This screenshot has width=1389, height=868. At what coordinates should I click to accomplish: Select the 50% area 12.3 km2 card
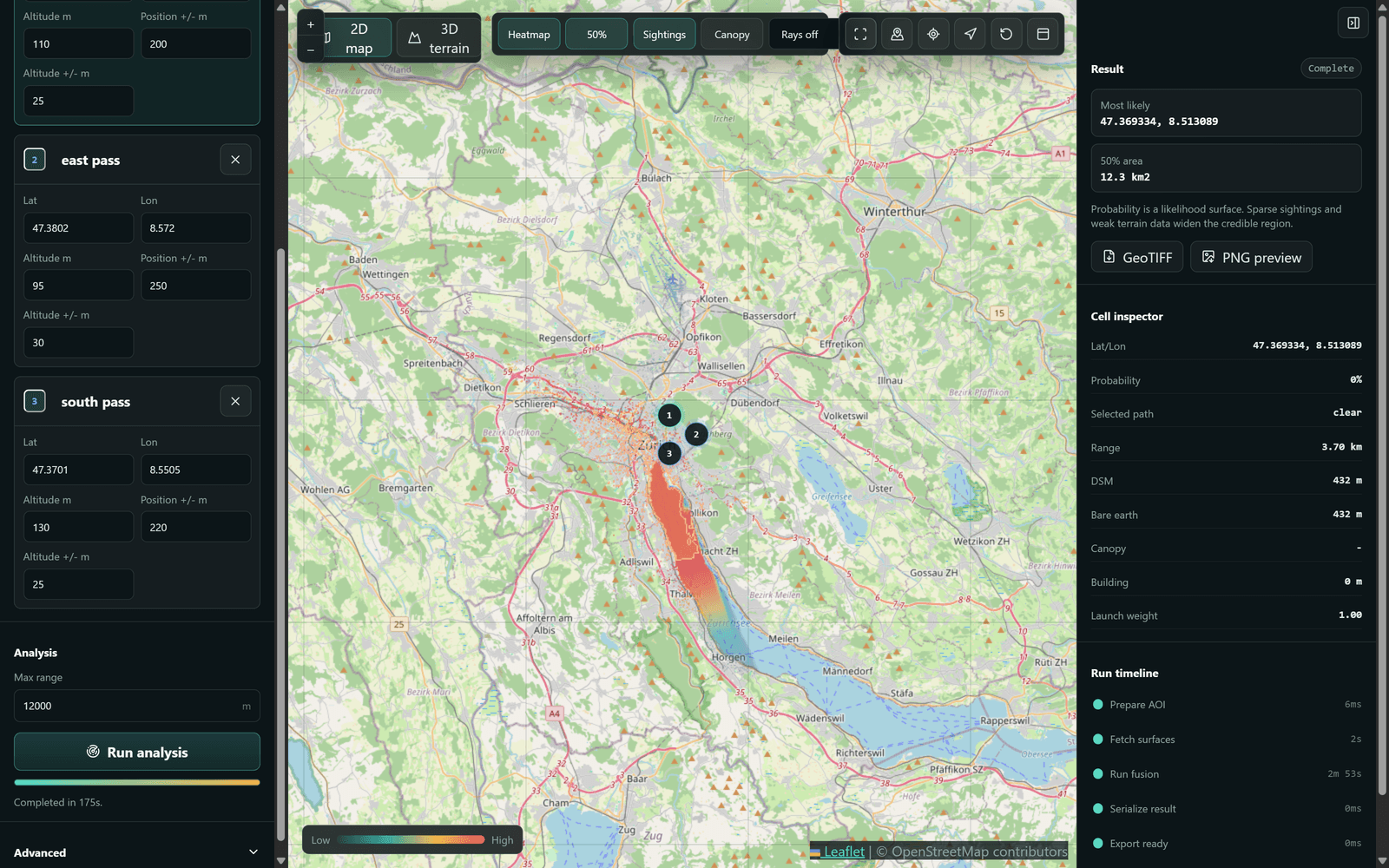(x=1226, y=168)
